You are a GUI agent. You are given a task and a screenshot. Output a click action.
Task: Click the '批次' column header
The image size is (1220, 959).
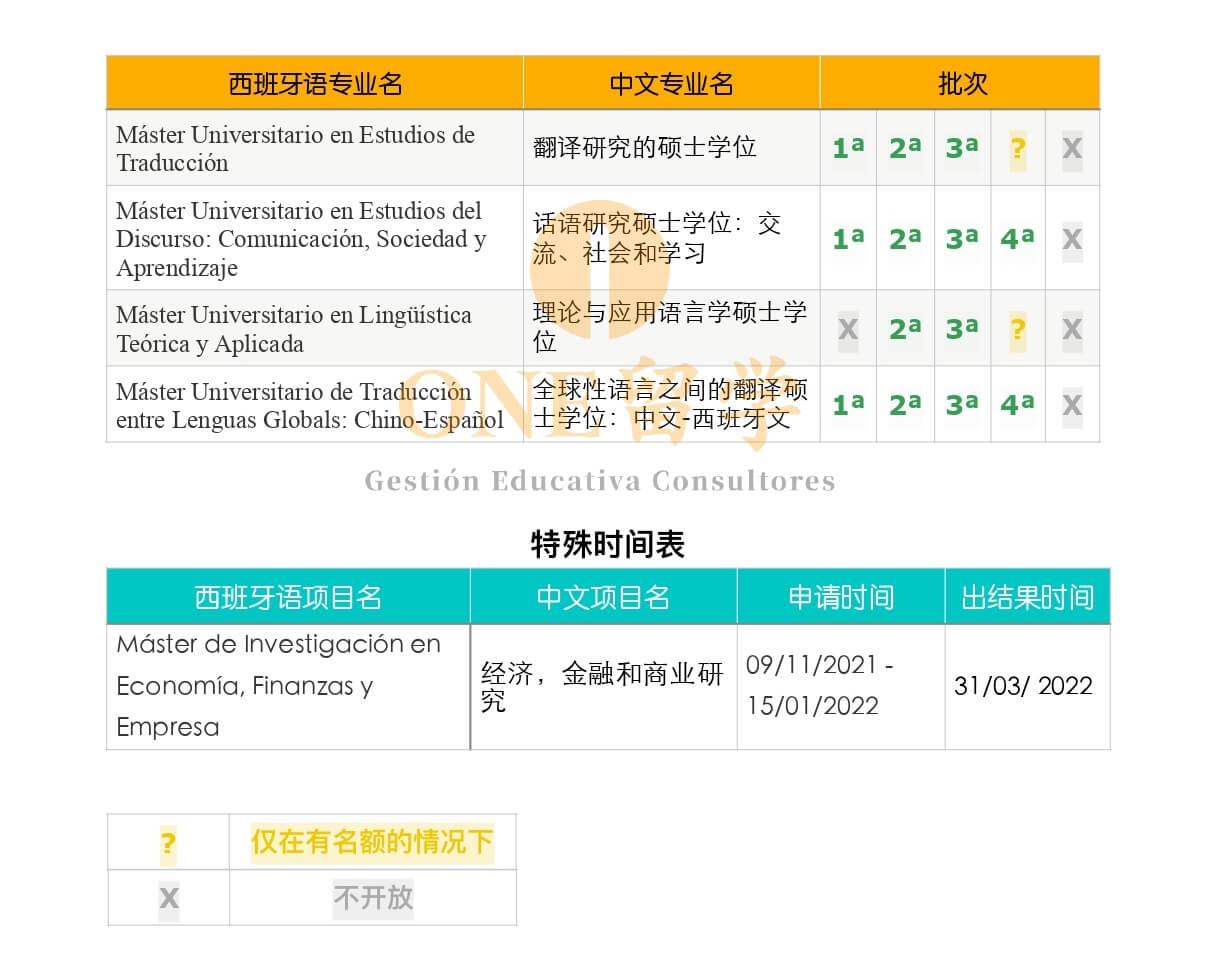tap(961, 84)
